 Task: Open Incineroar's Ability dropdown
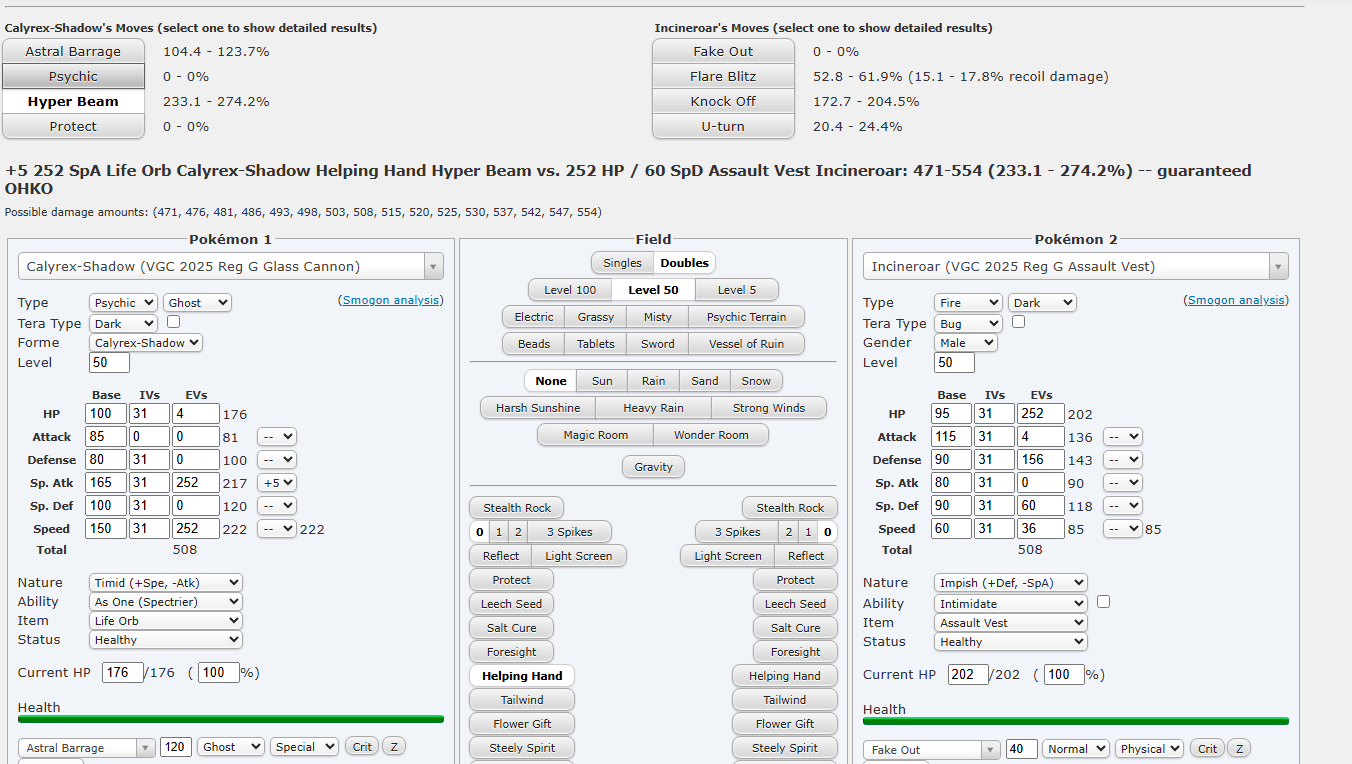(1011, 604)
